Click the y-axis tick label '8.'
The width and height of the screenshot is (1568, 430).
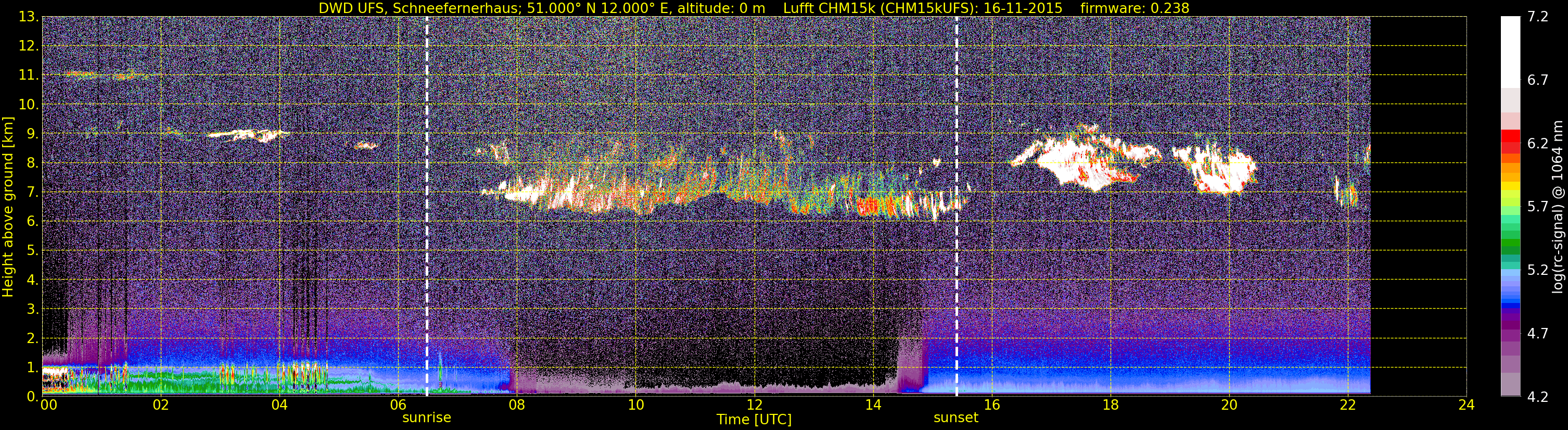pos(33,163)
